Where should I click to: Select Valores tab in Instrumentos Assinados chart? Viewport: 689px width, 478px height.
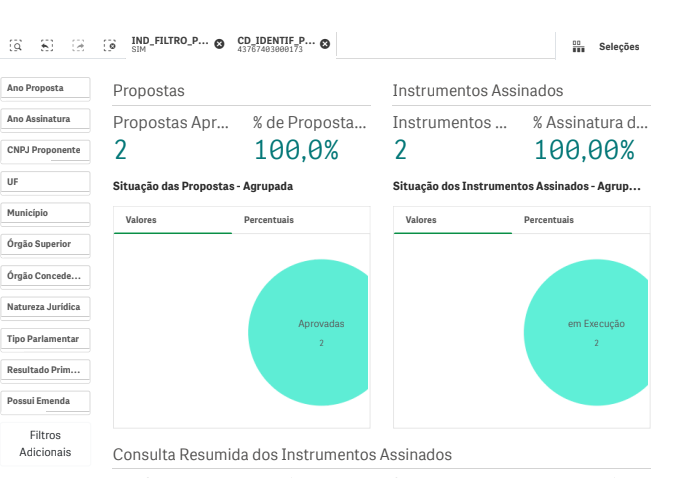point(421,220)
